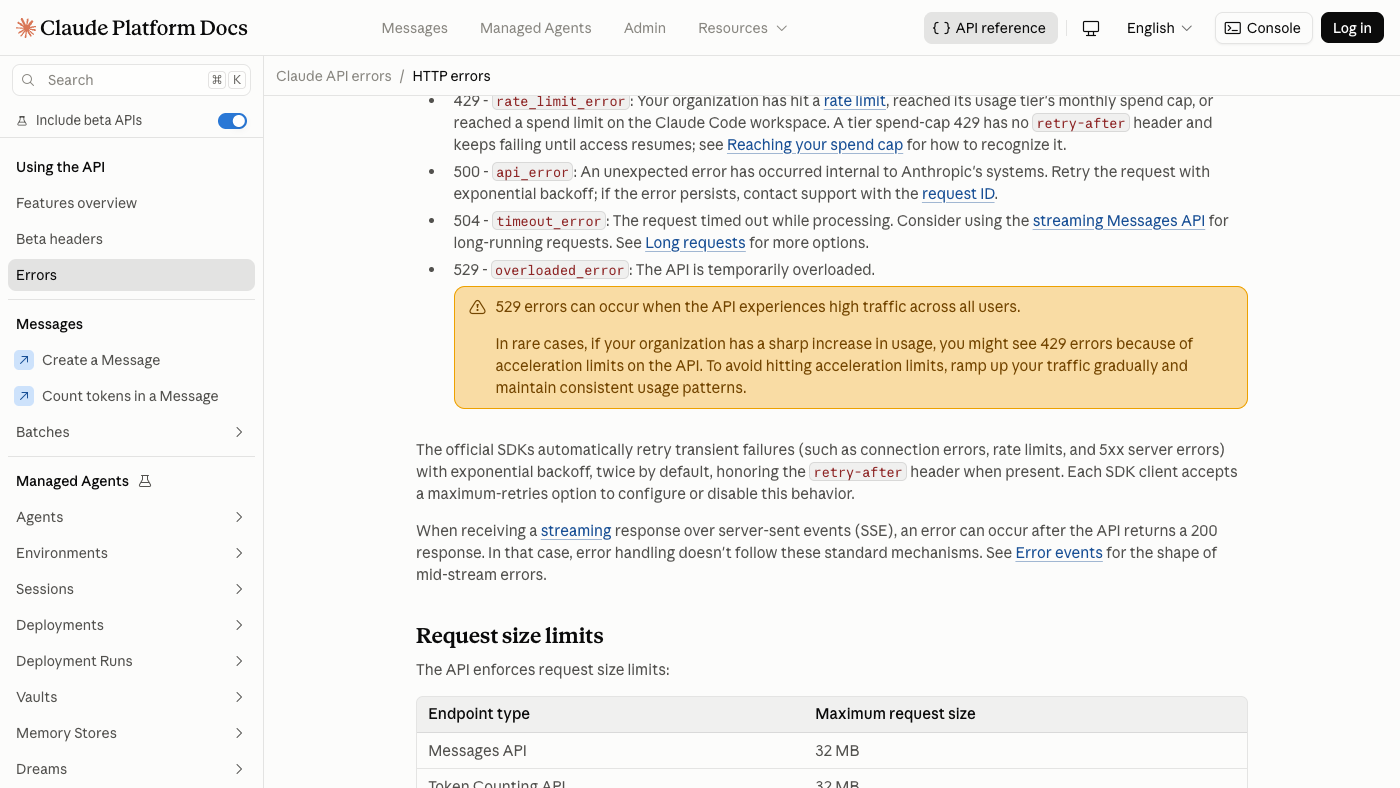Go to Beta headers in sidebar

click(x=131, y=239)
